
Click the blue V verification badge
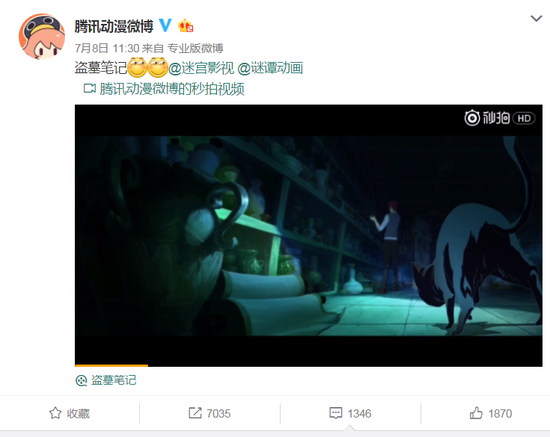tap(165, 26)
